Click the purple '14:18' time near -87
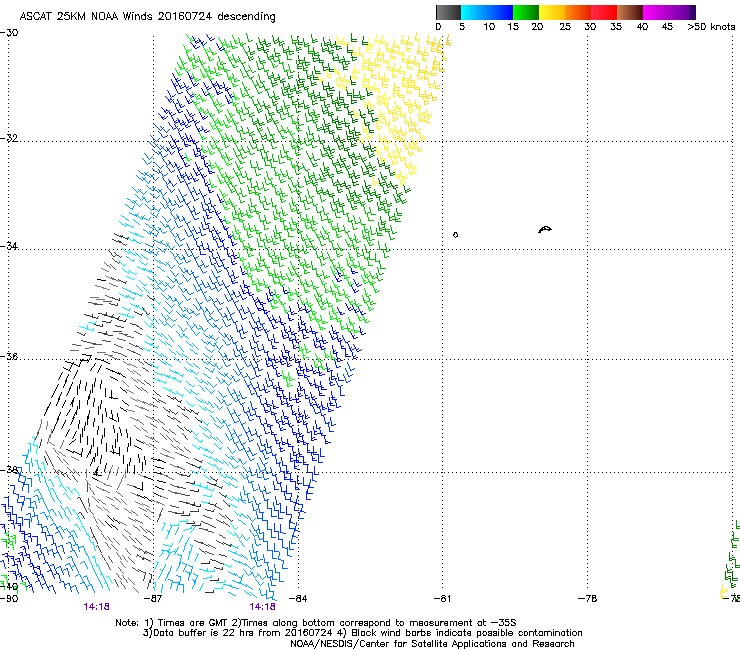Image resolution: width=740 pixels, height=650 pixels. (x=97, y=607)
